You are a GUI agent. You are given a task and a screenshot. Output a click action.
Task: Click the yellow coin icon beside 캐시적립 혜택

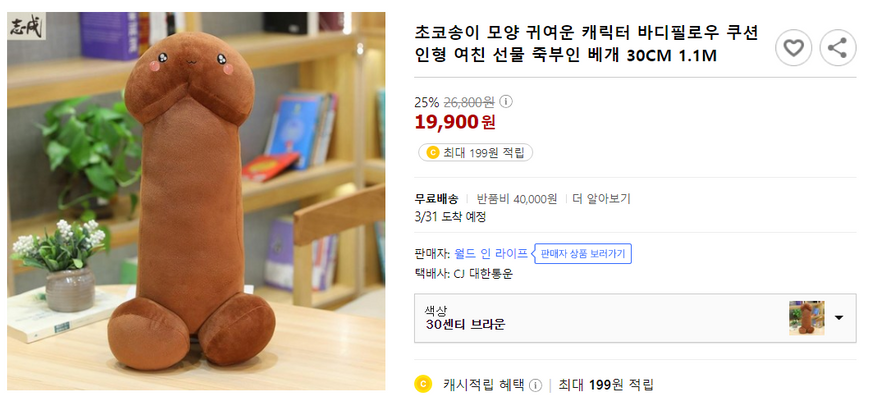tap(423, 384)
